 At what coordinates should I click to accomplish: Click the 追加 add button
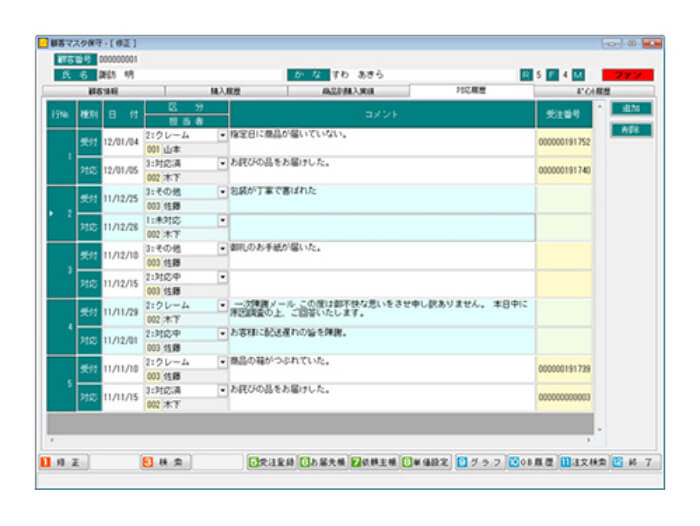pyautogui.click(x=631, y=108)
